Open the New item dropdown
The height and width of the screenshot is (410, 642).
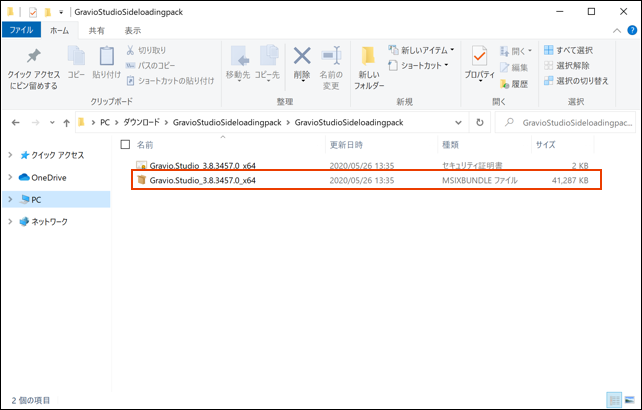(421, 50)
